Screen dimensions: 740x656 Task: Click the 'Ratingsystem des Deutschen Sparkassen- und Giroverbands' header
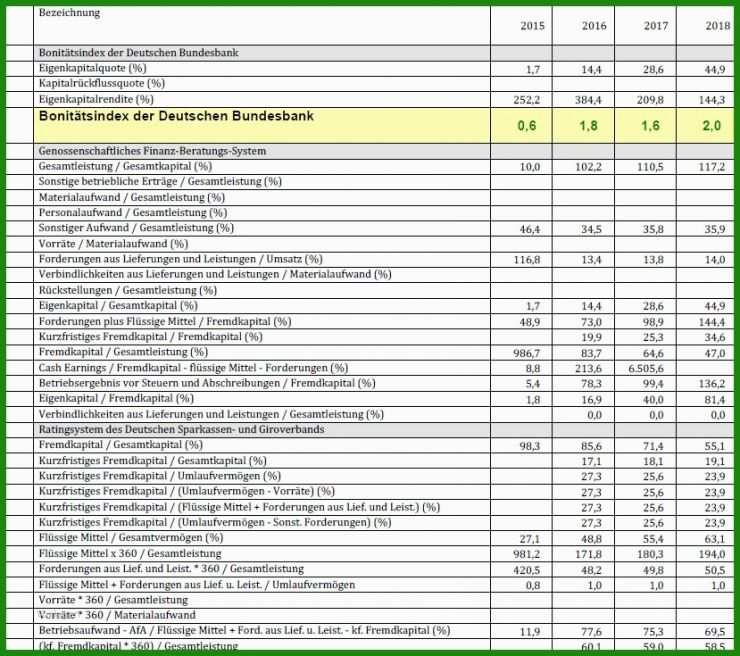point(182,430)
